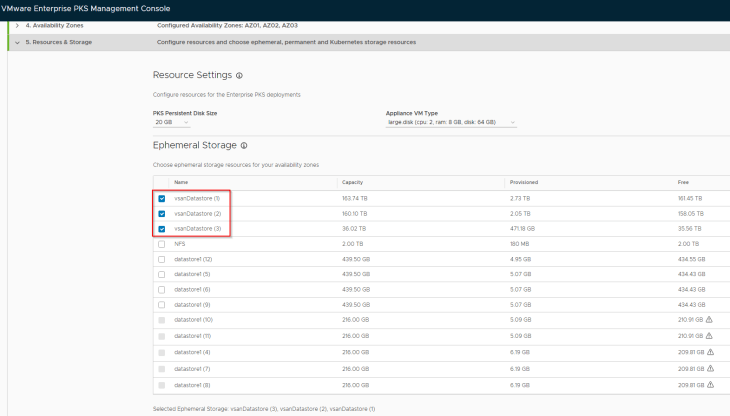This screenshot has height=416, width=730.
Task: Expand the 4. Availability Zones section
Action: pyautogui.click(x=17, y=25)
